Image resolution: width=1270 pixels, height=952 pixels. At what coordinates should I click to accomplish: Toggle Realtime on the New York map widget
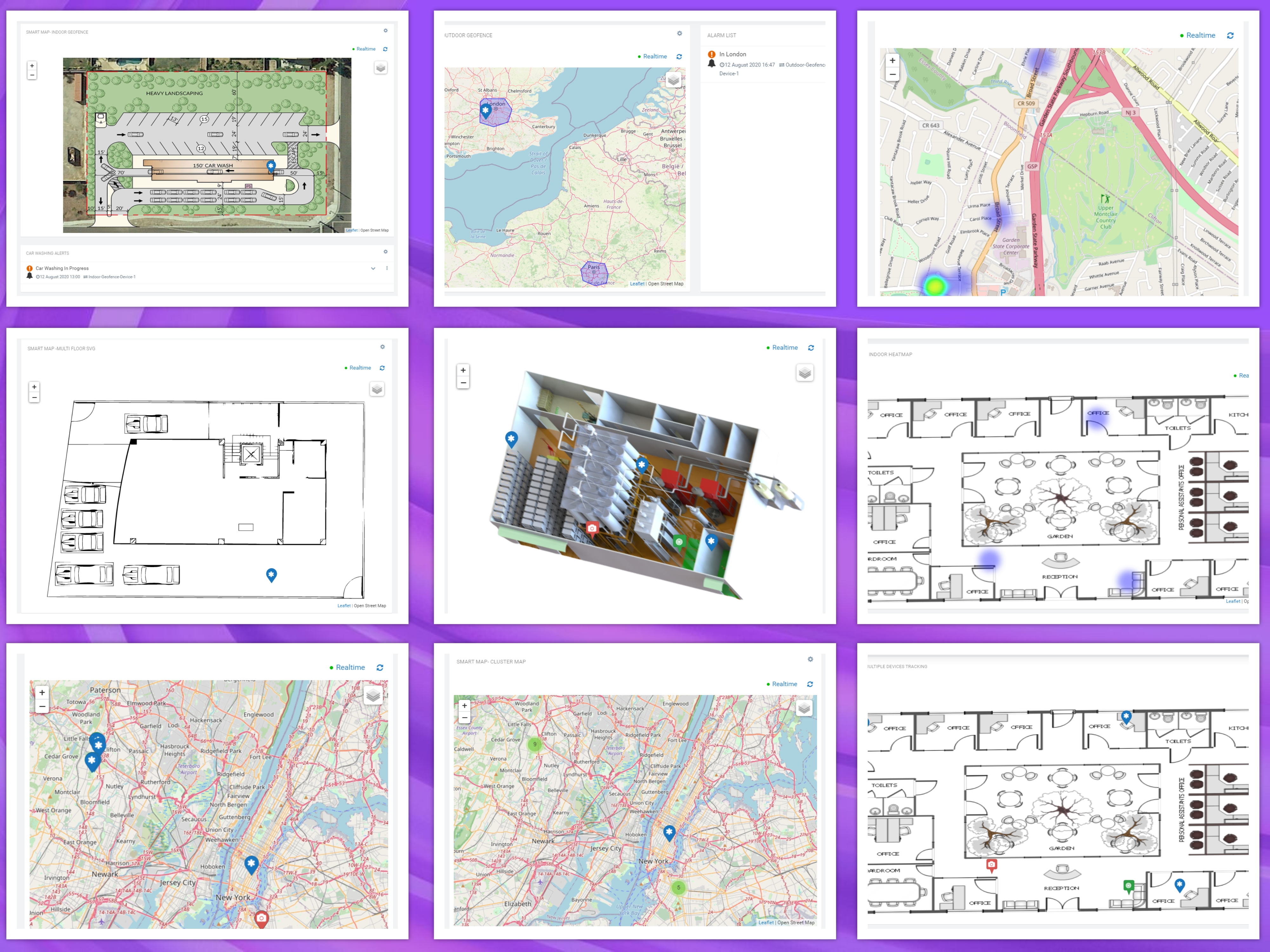tap(347, 668)
